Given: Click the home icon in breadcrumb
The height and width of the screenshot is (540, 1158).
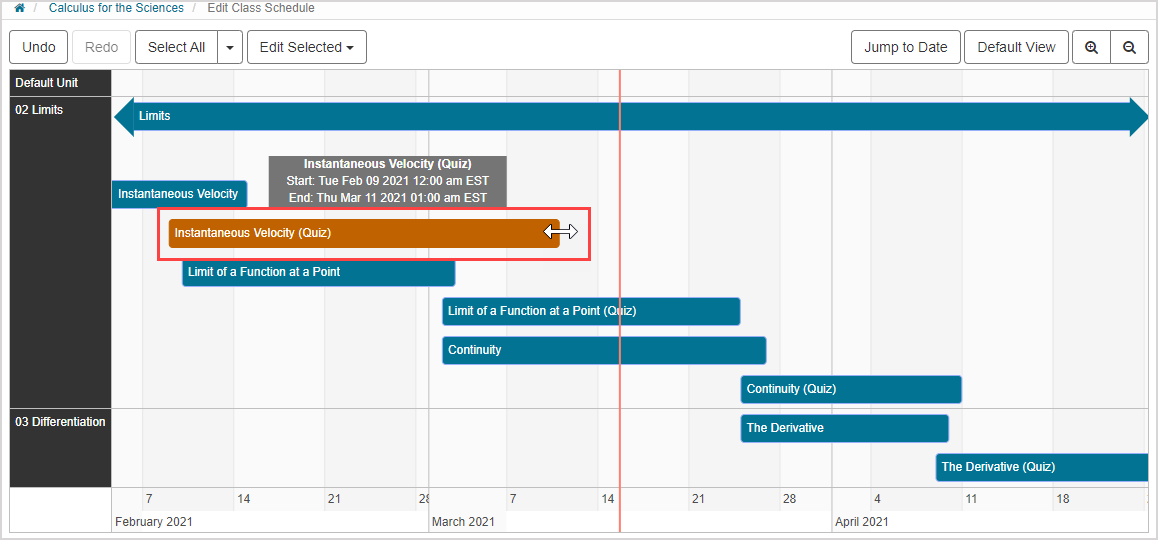Looking at the screenshot, I should [20, 8].
